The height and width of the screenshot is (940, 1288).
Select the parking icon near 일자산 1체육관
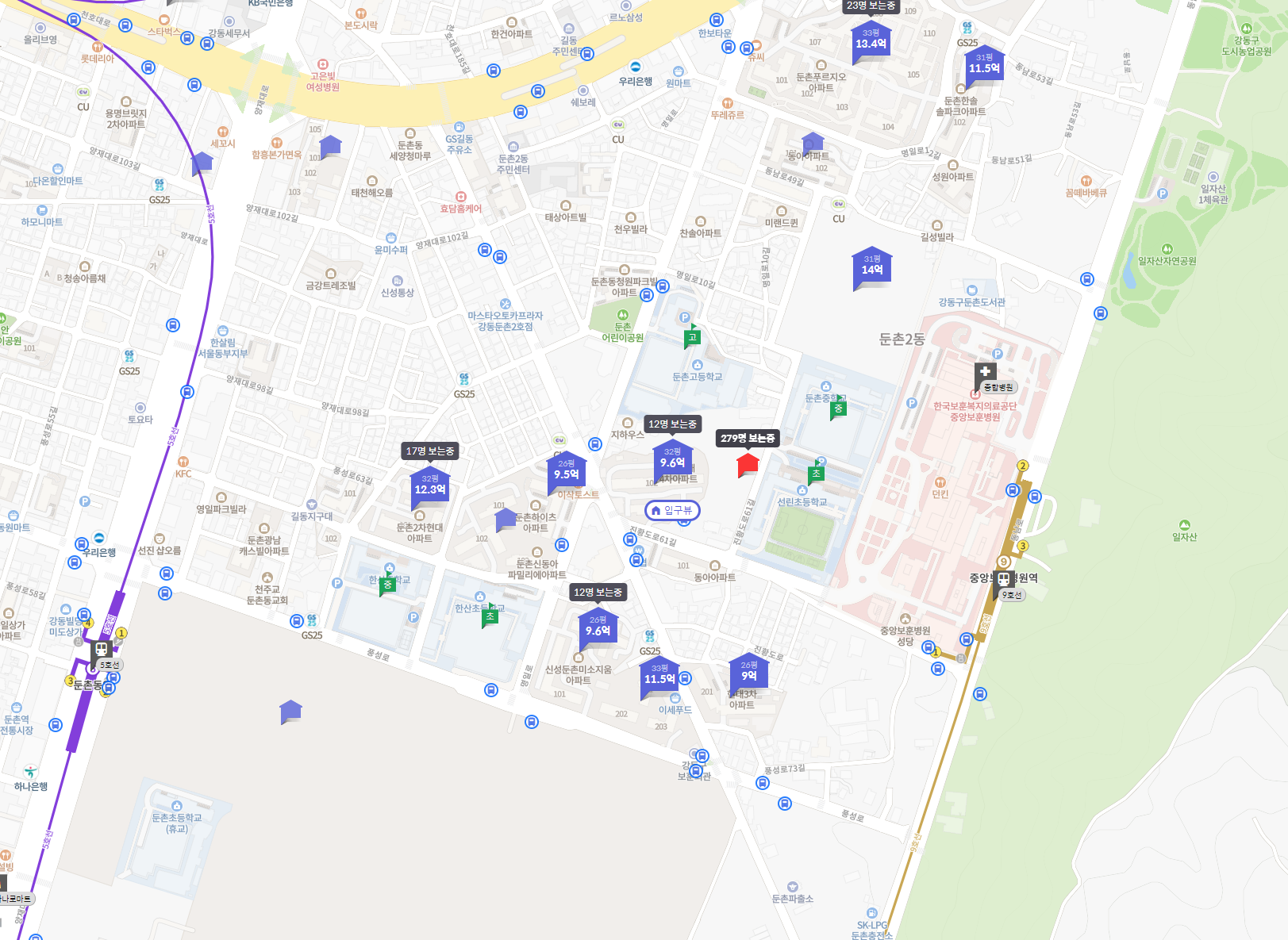1163,194
